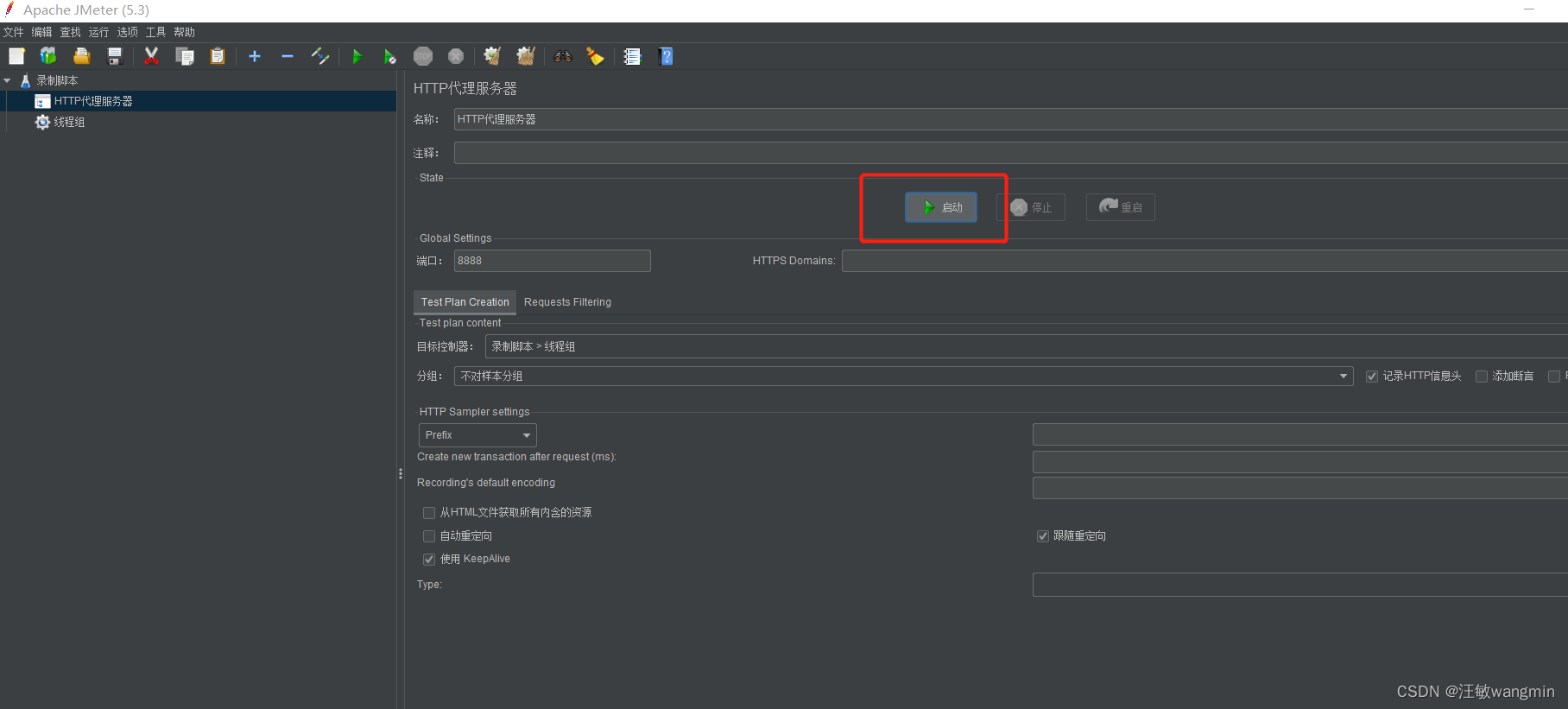The height and width of the screenshot is (709, 1568).
Task: Click the Recording's default encoding field
Action: point(1300,488)
